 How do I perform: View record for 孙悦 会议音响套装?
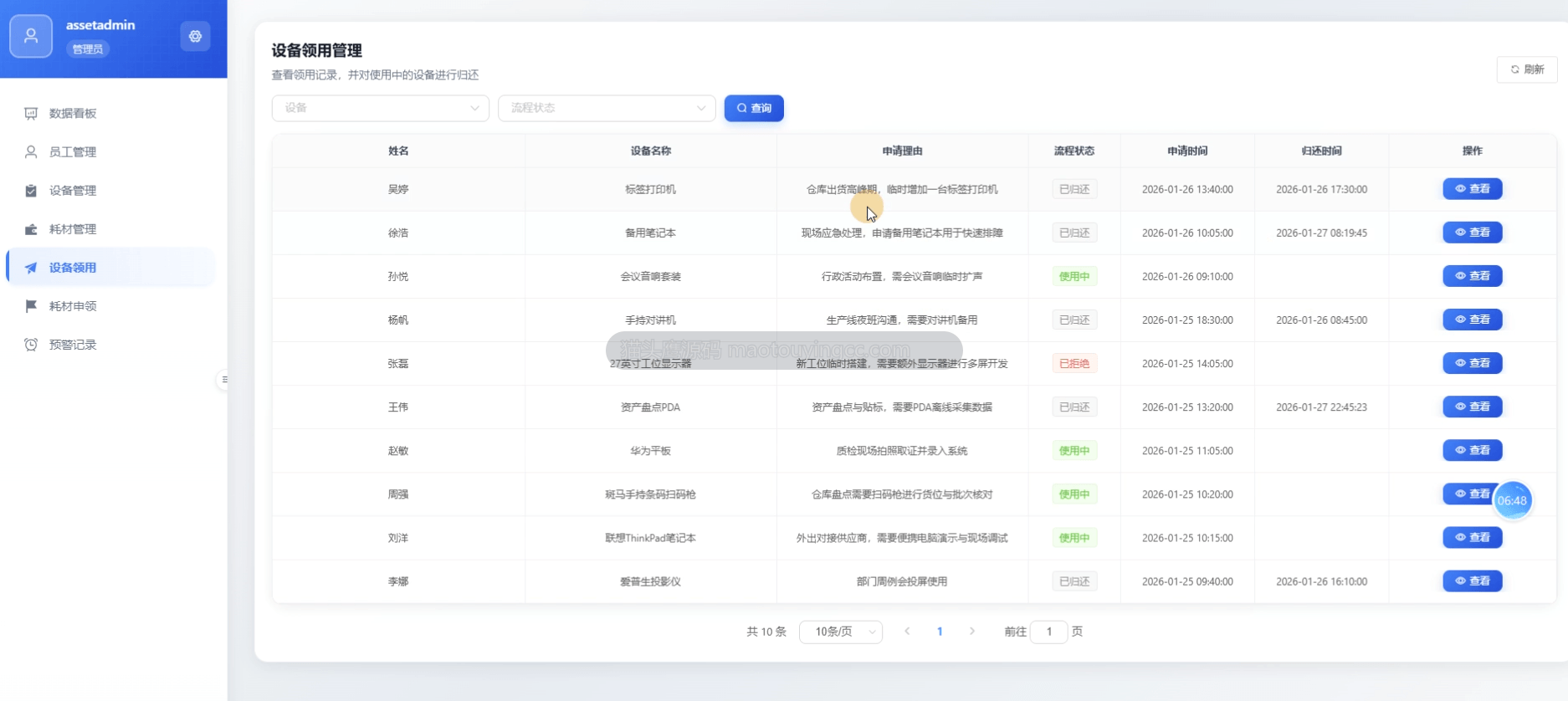click(x=1473, y=276)
